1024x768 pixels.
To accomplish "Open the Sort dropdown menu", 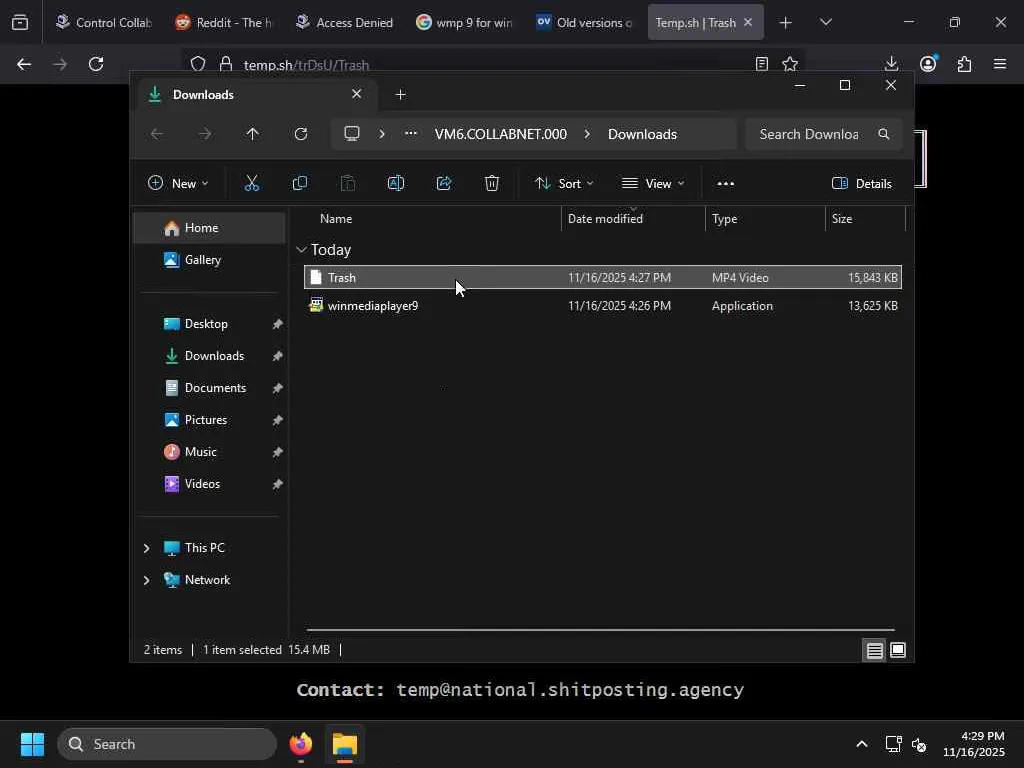I will click(564, 184).
